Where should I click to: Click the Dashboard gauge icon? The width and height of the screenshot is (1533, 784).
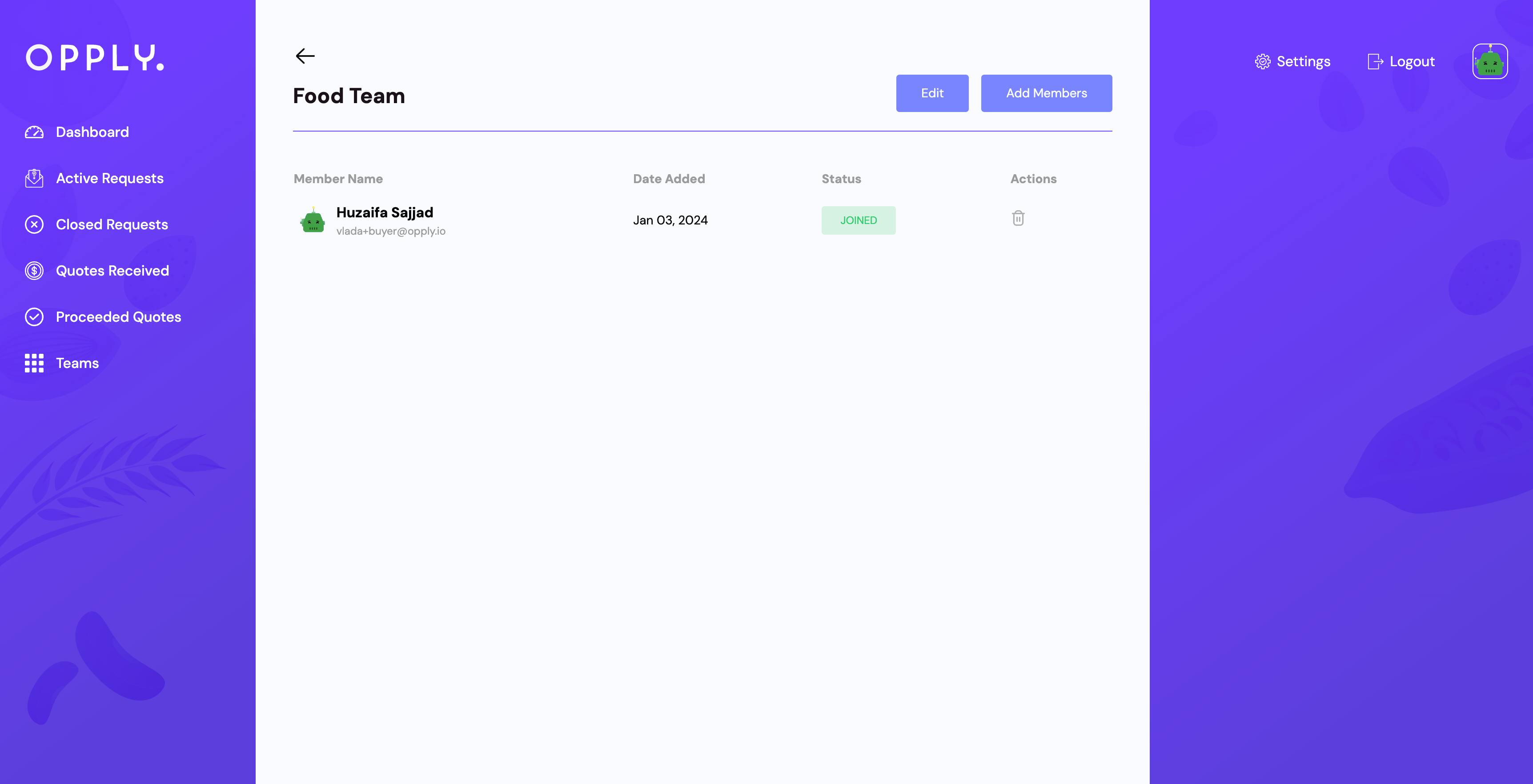point(34,132)
